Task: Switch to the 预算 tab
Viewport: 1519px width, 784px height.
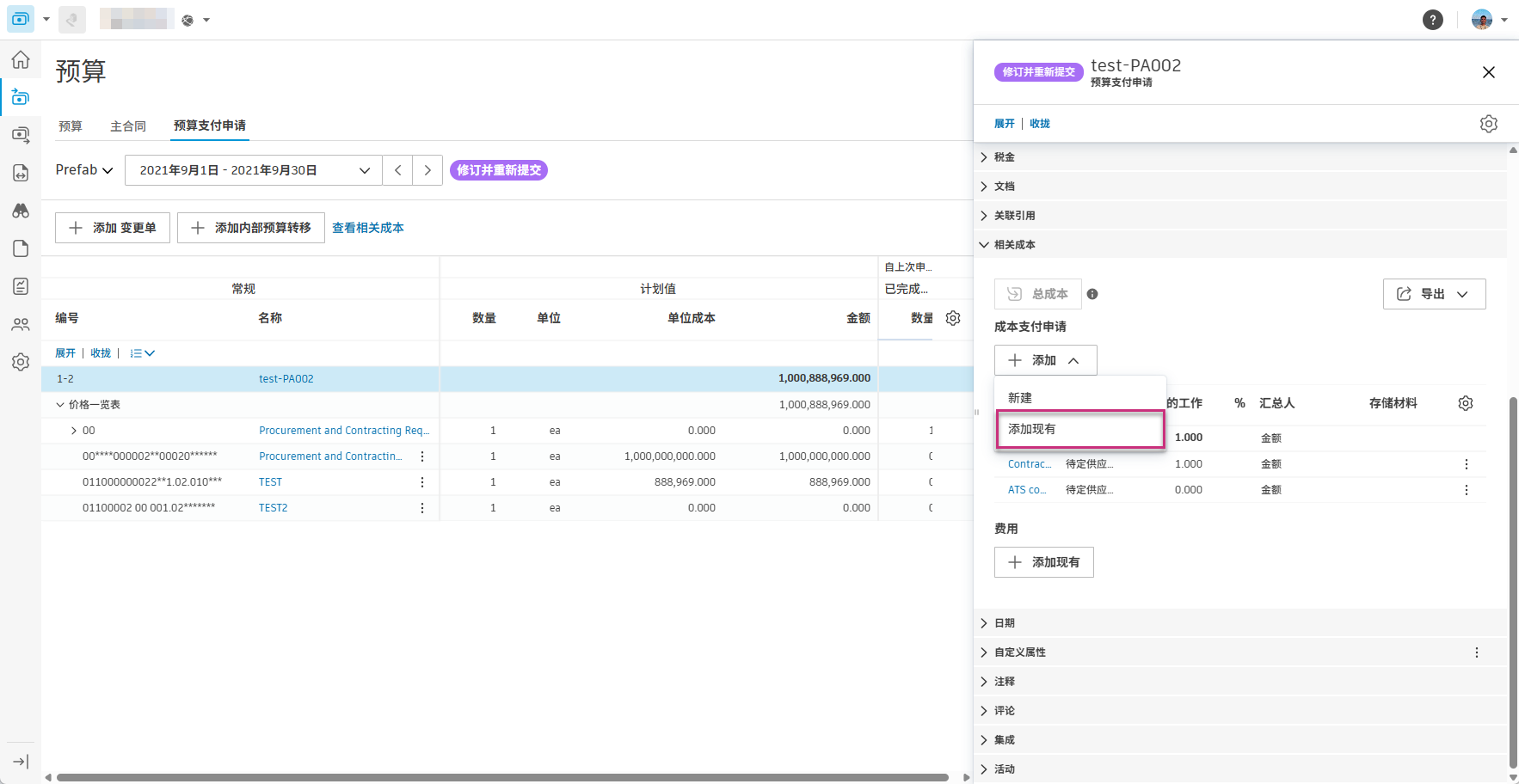Action: (71, 126)
